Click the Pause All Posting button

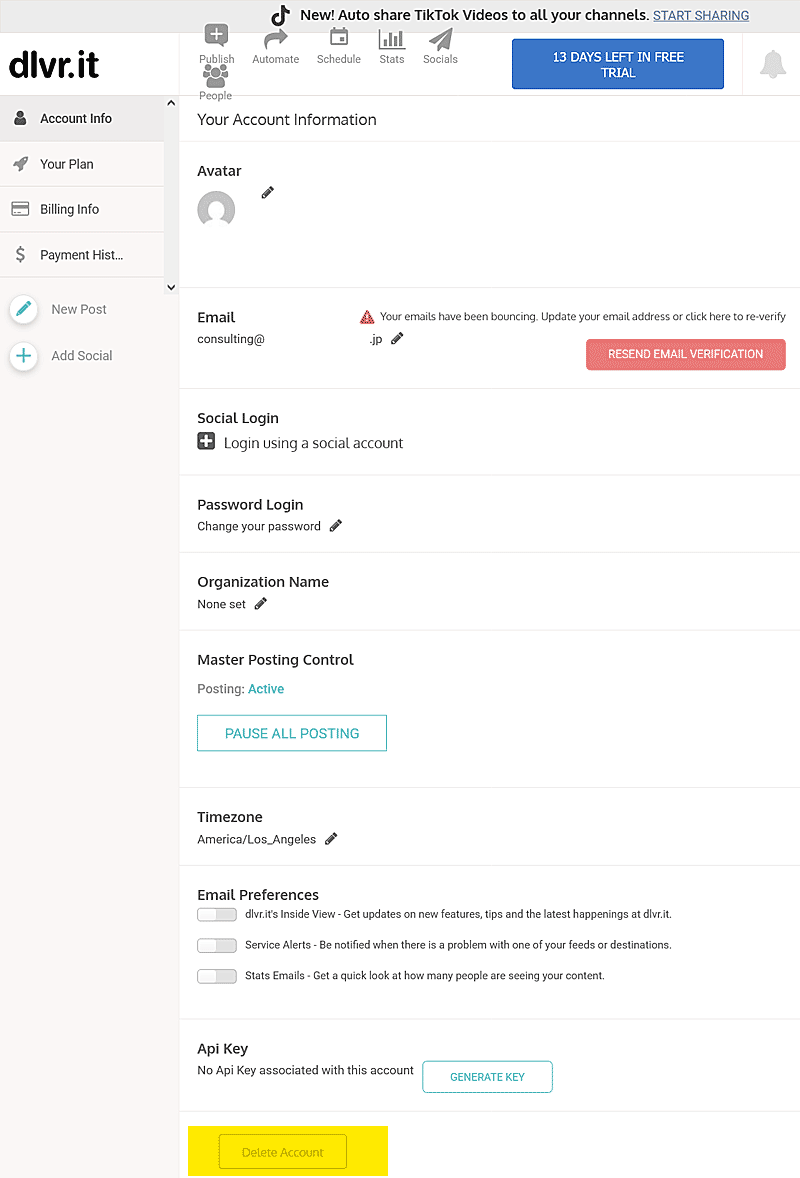[292, 733]
